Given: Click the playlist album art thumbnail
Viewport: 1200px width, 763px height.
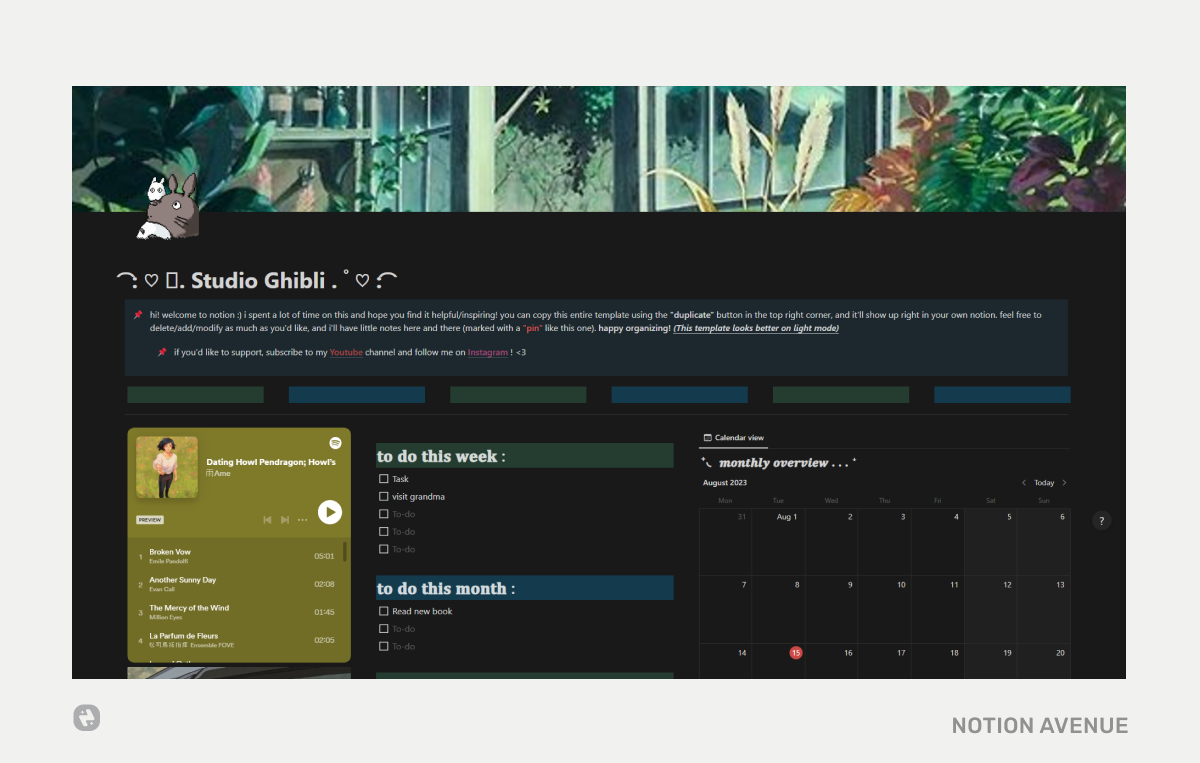Looking at the screenshot, I should click(167, 467).
